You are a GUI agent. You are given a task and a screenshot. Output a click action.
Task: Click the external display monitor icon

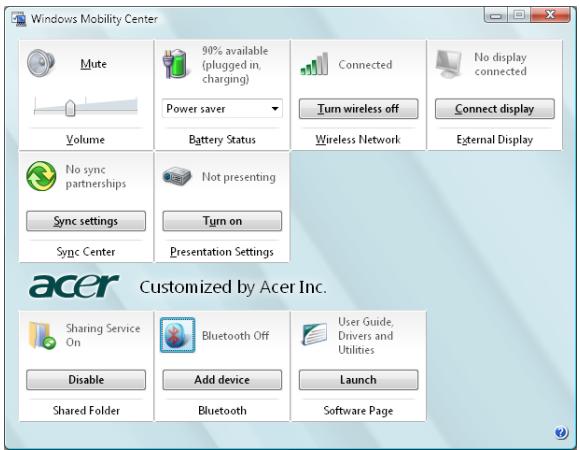point(449,64)
